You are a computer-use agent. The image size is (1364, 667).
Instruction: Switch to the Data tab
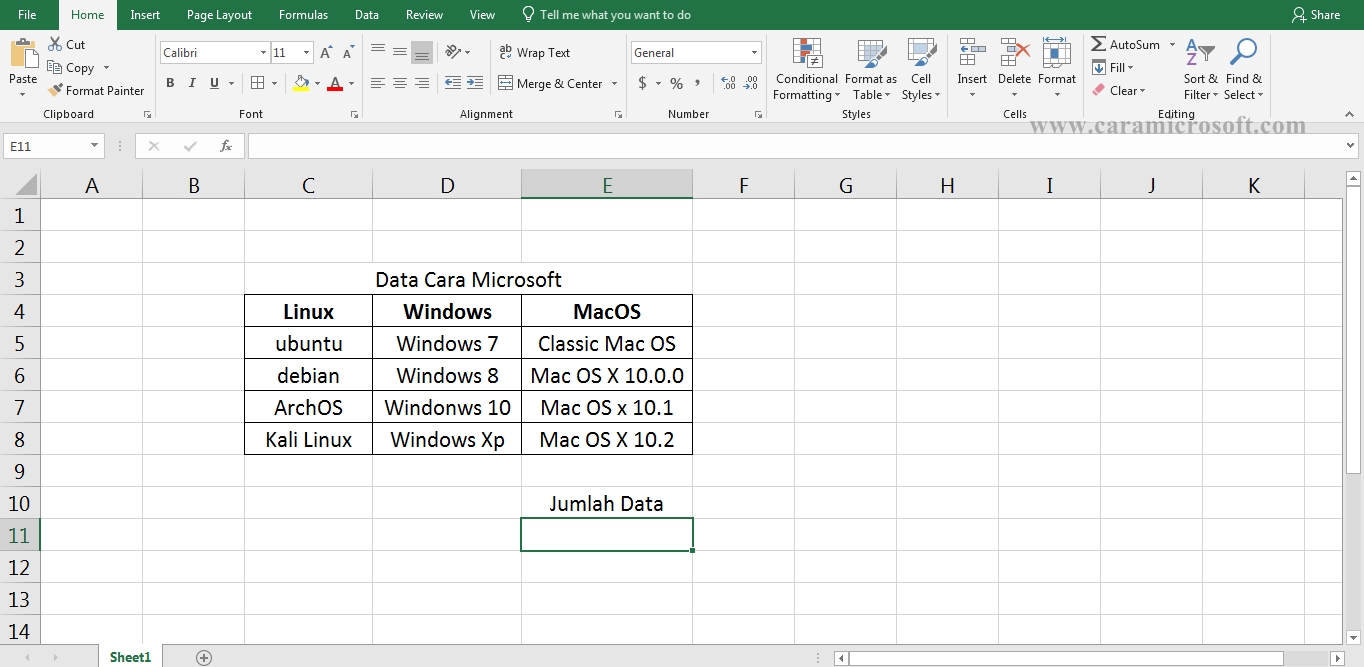pos(367,14)
